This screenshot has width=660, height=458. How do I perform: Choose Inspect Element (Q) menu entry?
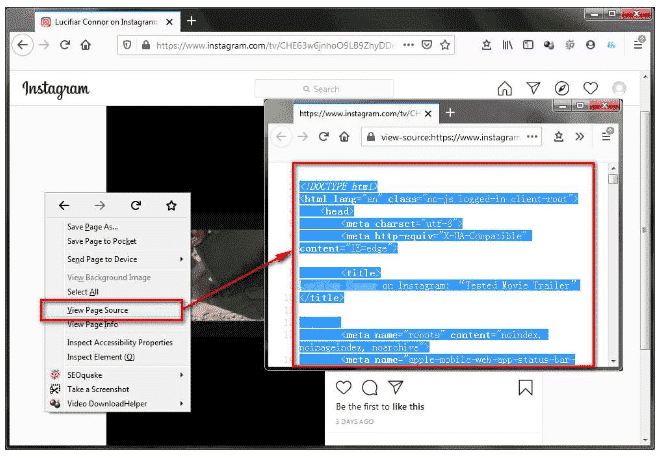118,357
